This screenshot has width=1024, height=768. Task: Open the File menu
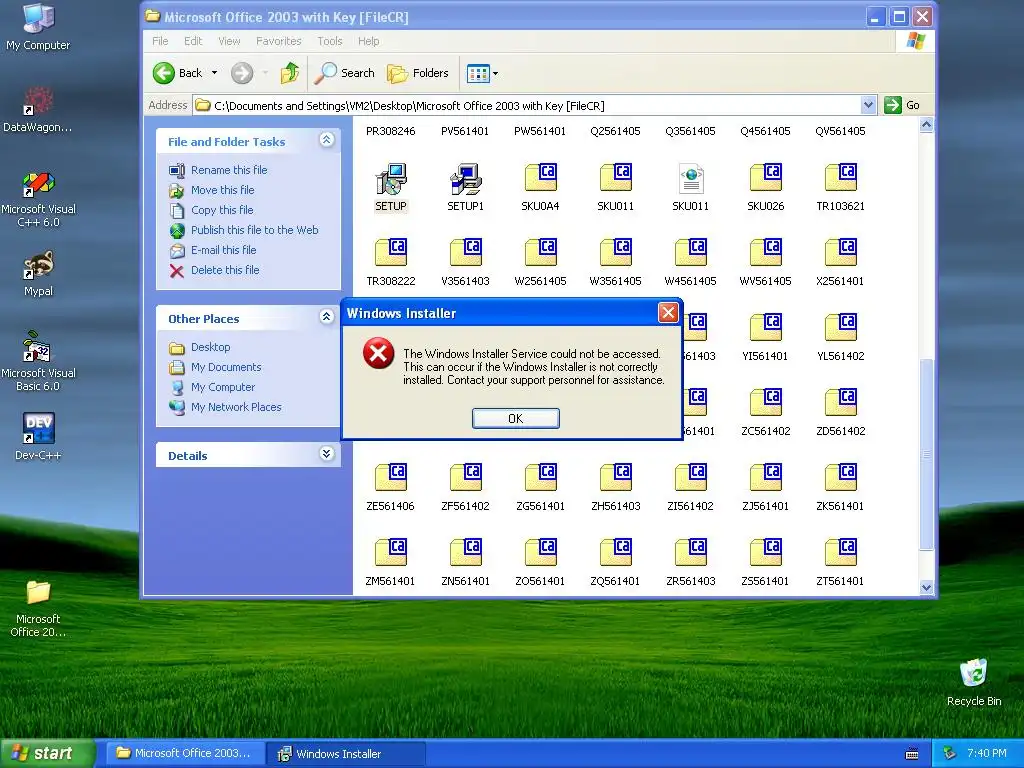[x=160, y=41]
